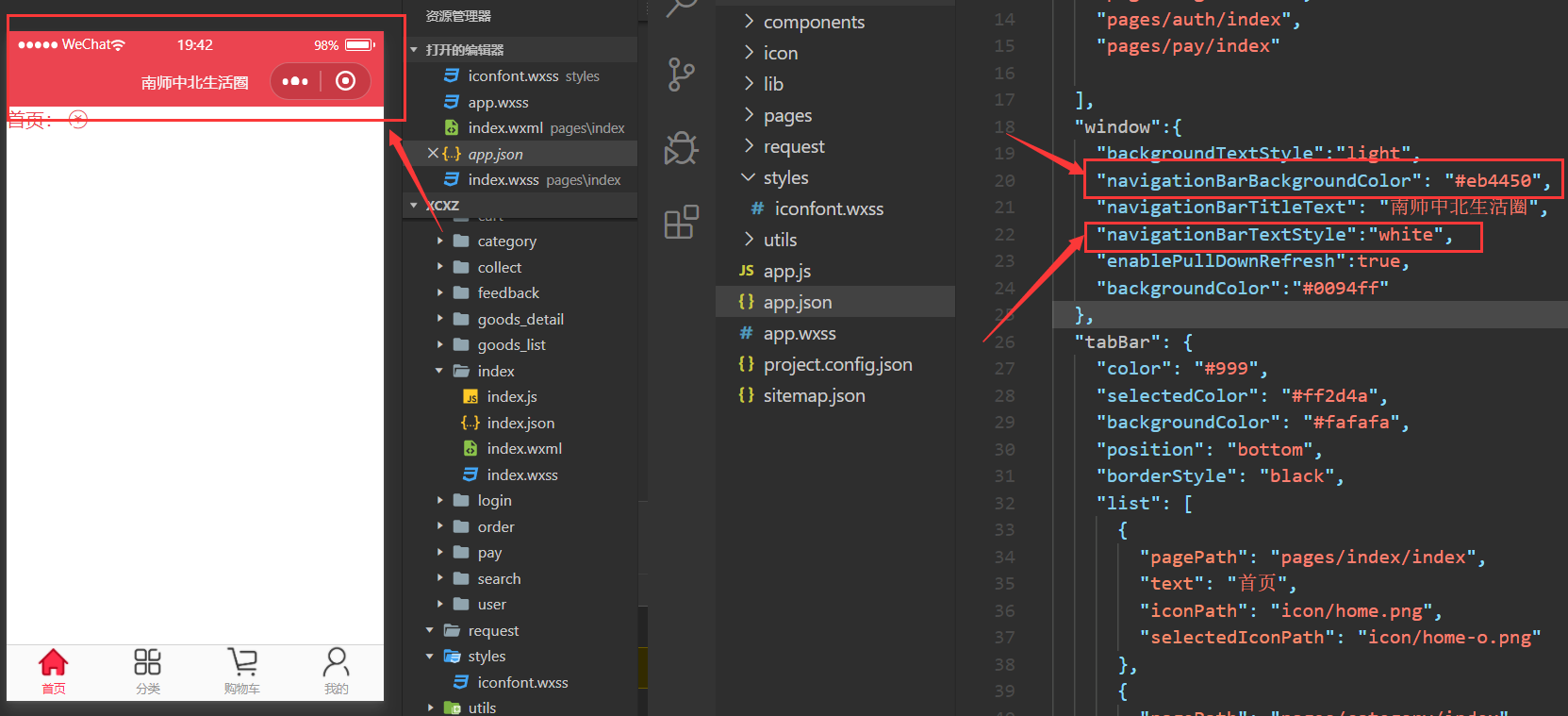Click the "#0094ff" backgroundColor value
The height and width of the screenshot is (716, 1568).
[1340, 288]
